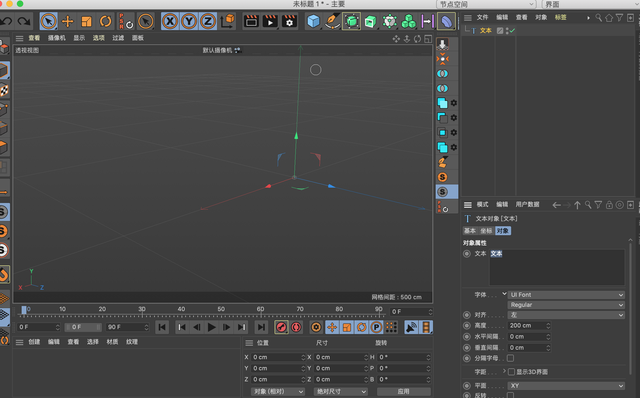Open 绝对尺寸 size dropdown
Viewport: 640px width, 398px height.
(x=340, y=391)
